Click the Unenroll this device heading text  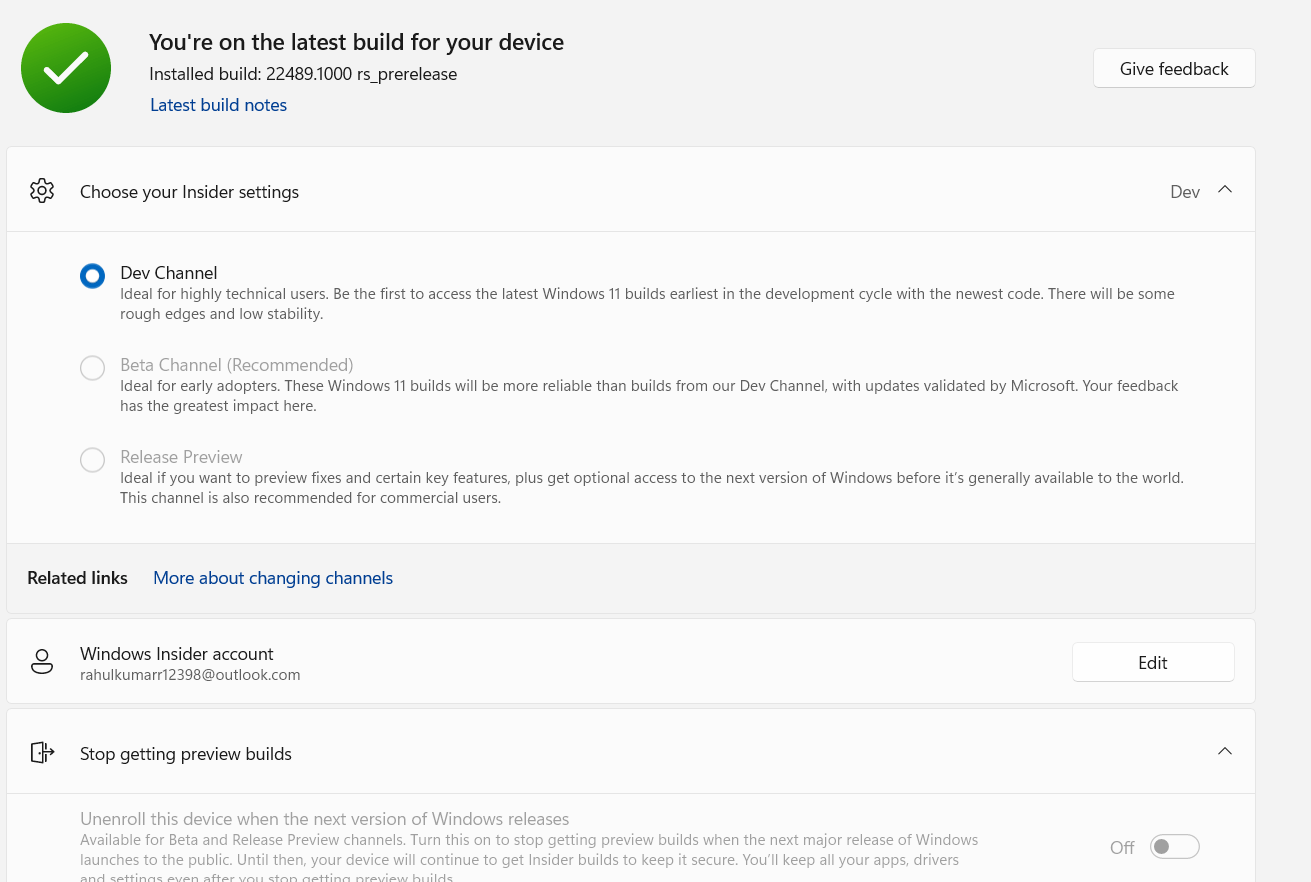click(x=325, y=819)
